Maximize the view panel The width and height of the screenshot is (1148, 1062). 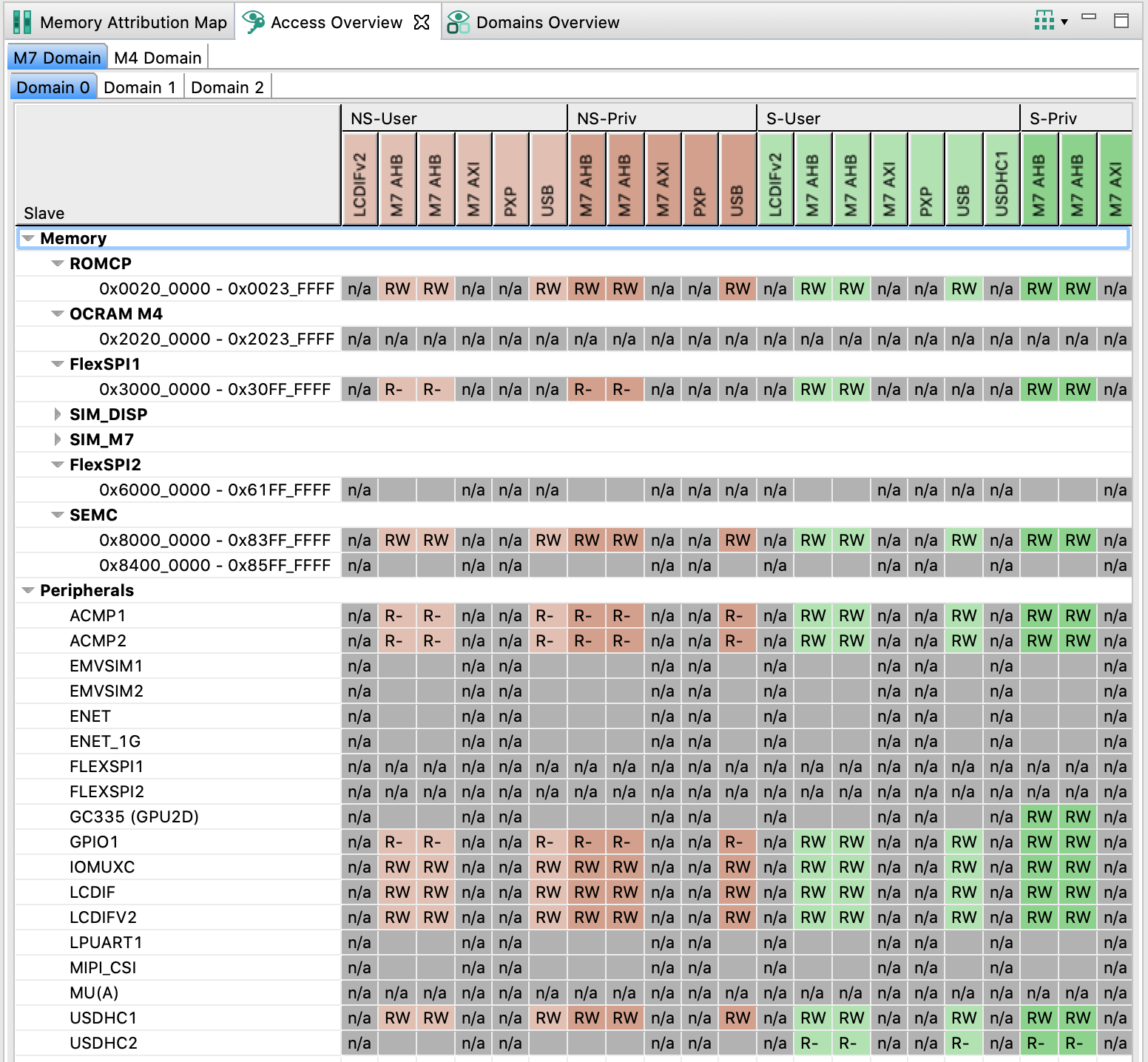(x=1121, y=21)
